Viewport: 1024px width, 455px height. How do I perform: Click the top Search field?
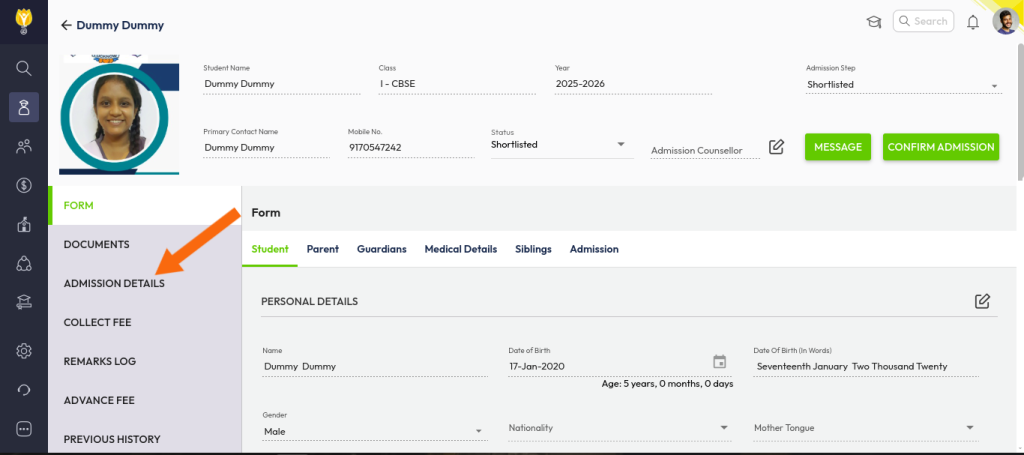click(923, 21)
